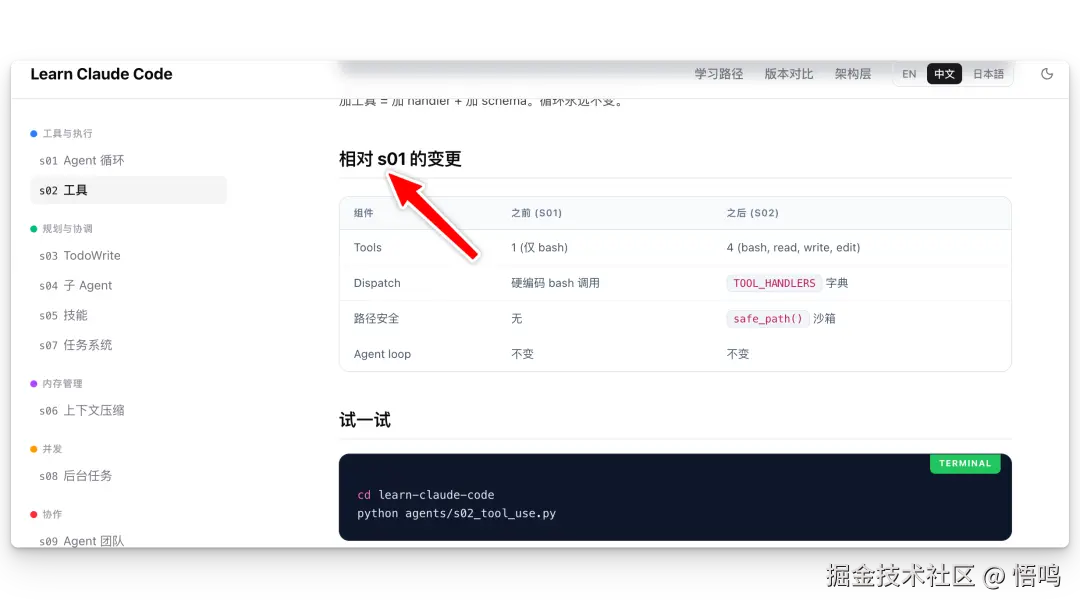Select 日本語 language option
Viewport: 1080px width, 608px height.
(988, 73)
